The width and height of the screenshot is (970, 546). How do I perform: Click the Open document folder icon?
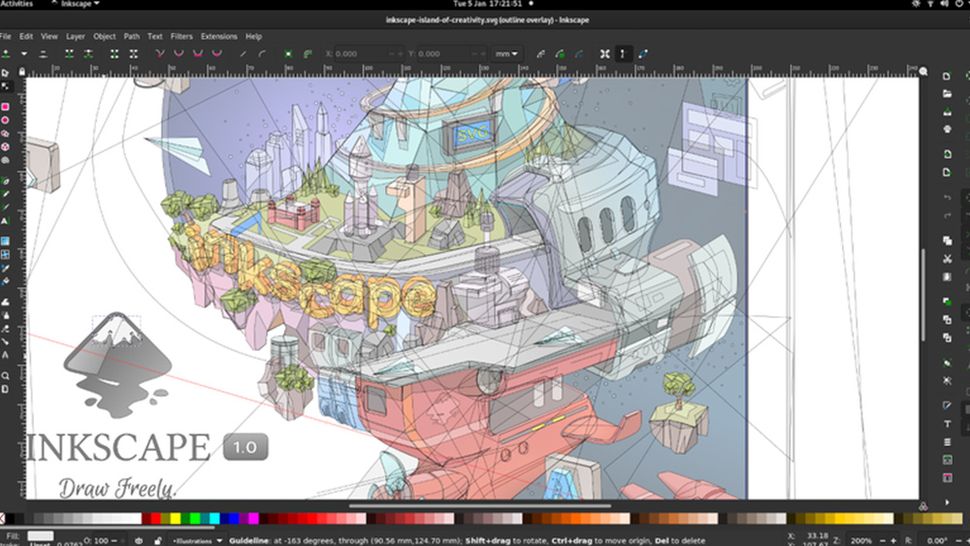click(x=947, y=94)
